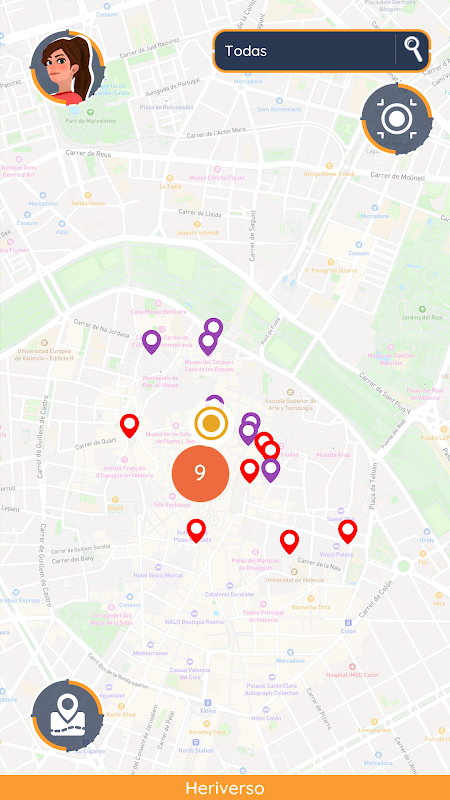The height and width of the screenshot is (800, 450).
Task: Open the map pin route button
Action: pyautogui.click(x=68, y=715)
